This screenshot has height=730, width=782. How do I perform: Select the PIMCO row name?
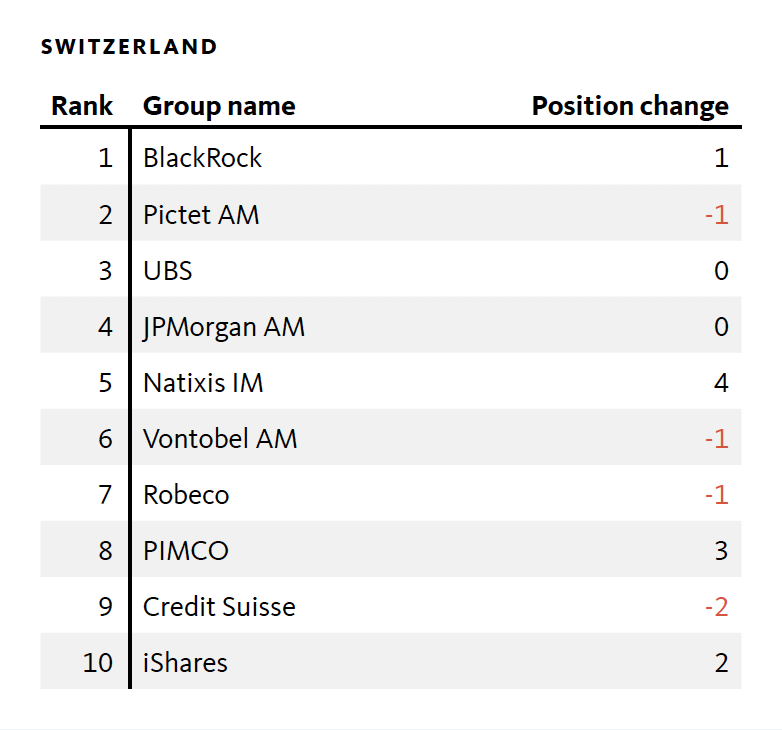tap(186, 550)
